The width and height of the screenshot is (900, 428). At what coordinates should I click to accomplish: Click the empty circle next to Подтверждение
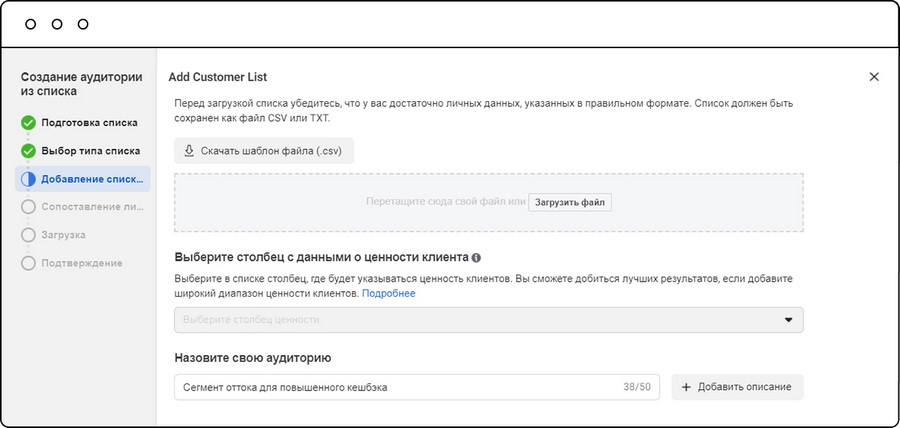coord(28,263)
